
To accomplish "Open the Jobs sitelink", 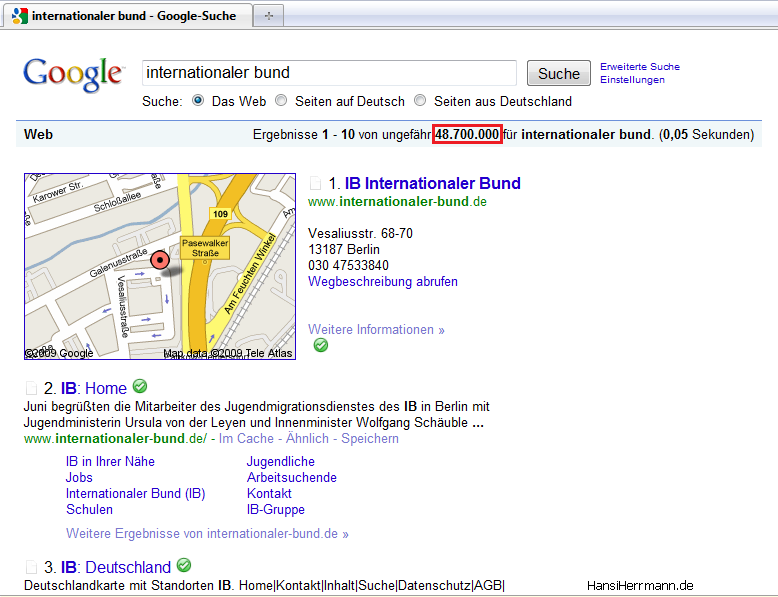I will [x=79, y=477].
